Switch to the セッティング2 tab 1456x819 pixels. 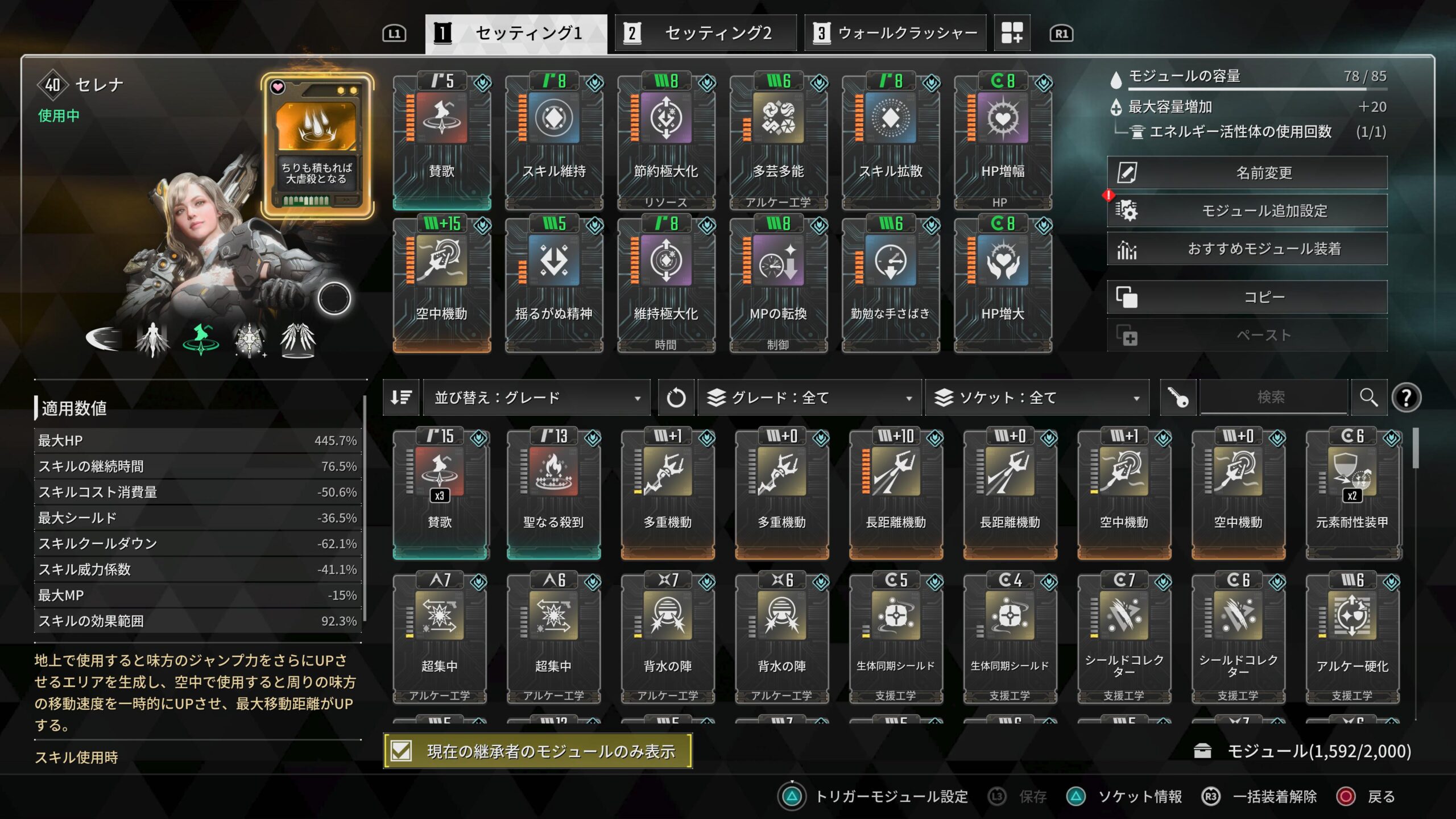[x=706, y=33]
